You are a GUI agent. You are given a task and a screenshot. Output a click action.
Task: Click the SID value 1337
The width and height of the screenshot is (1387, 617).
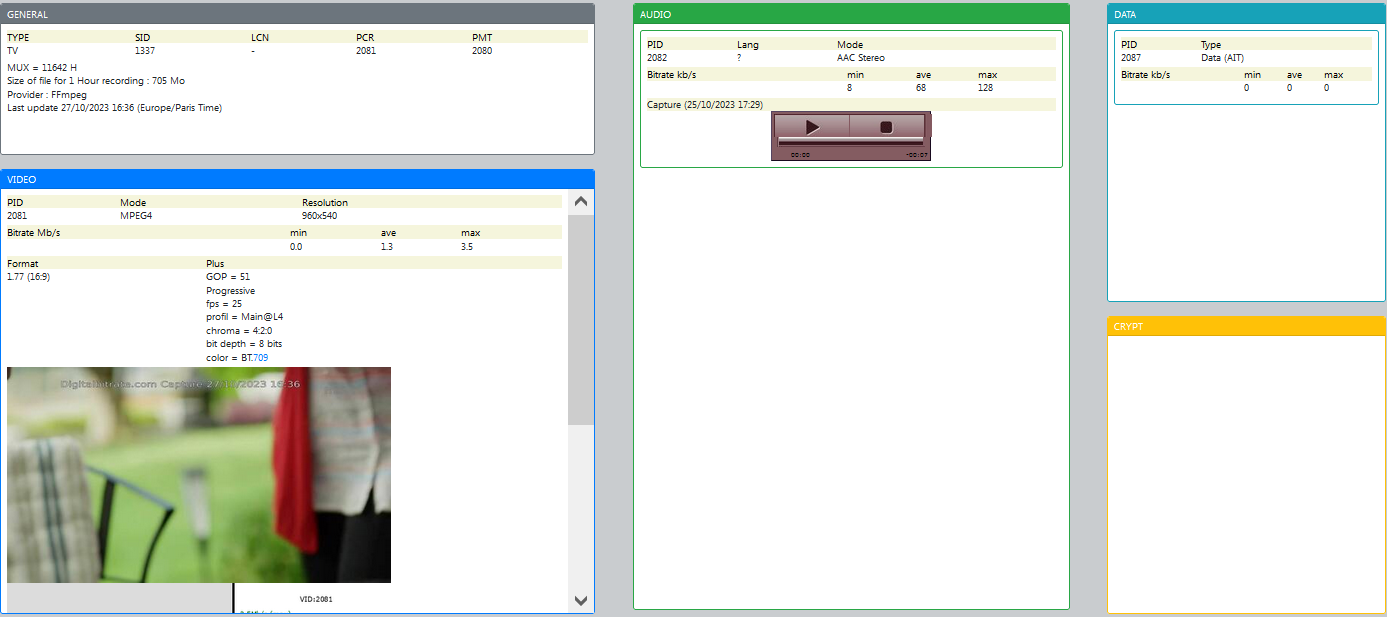pyautogui.click(x=145, y=50)
